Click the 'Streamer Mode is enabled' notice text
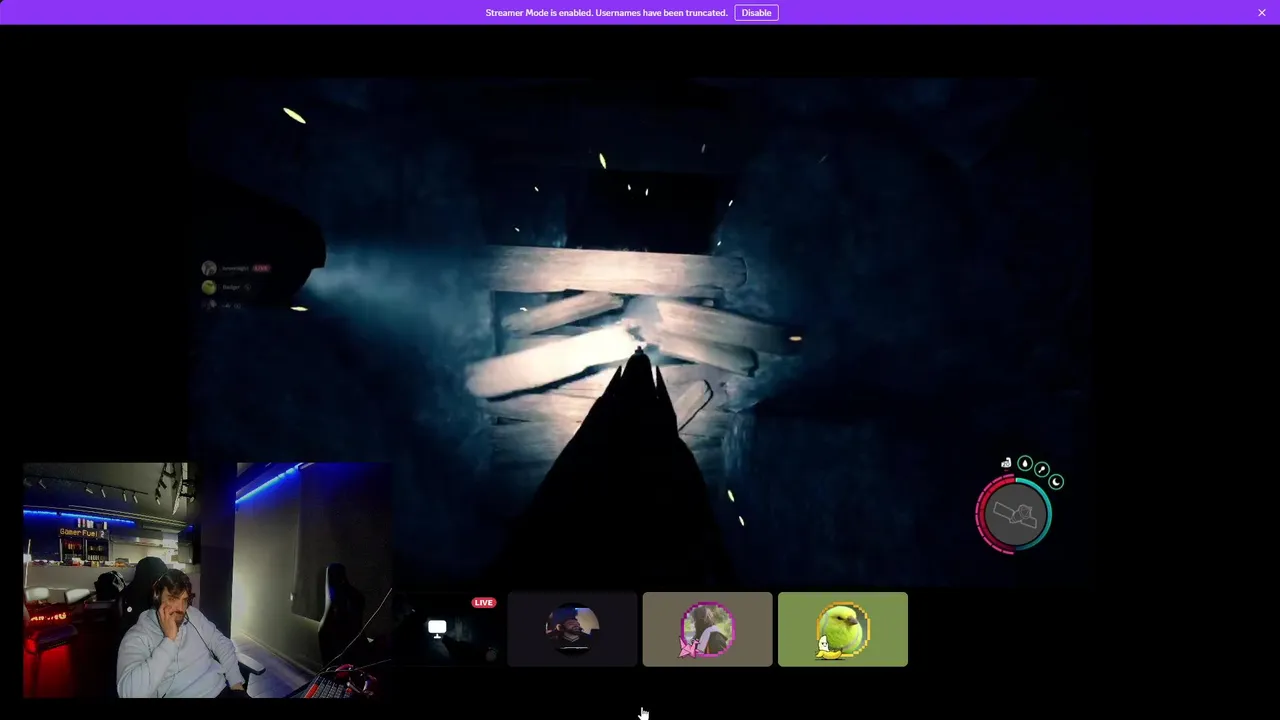 (606, 13)
